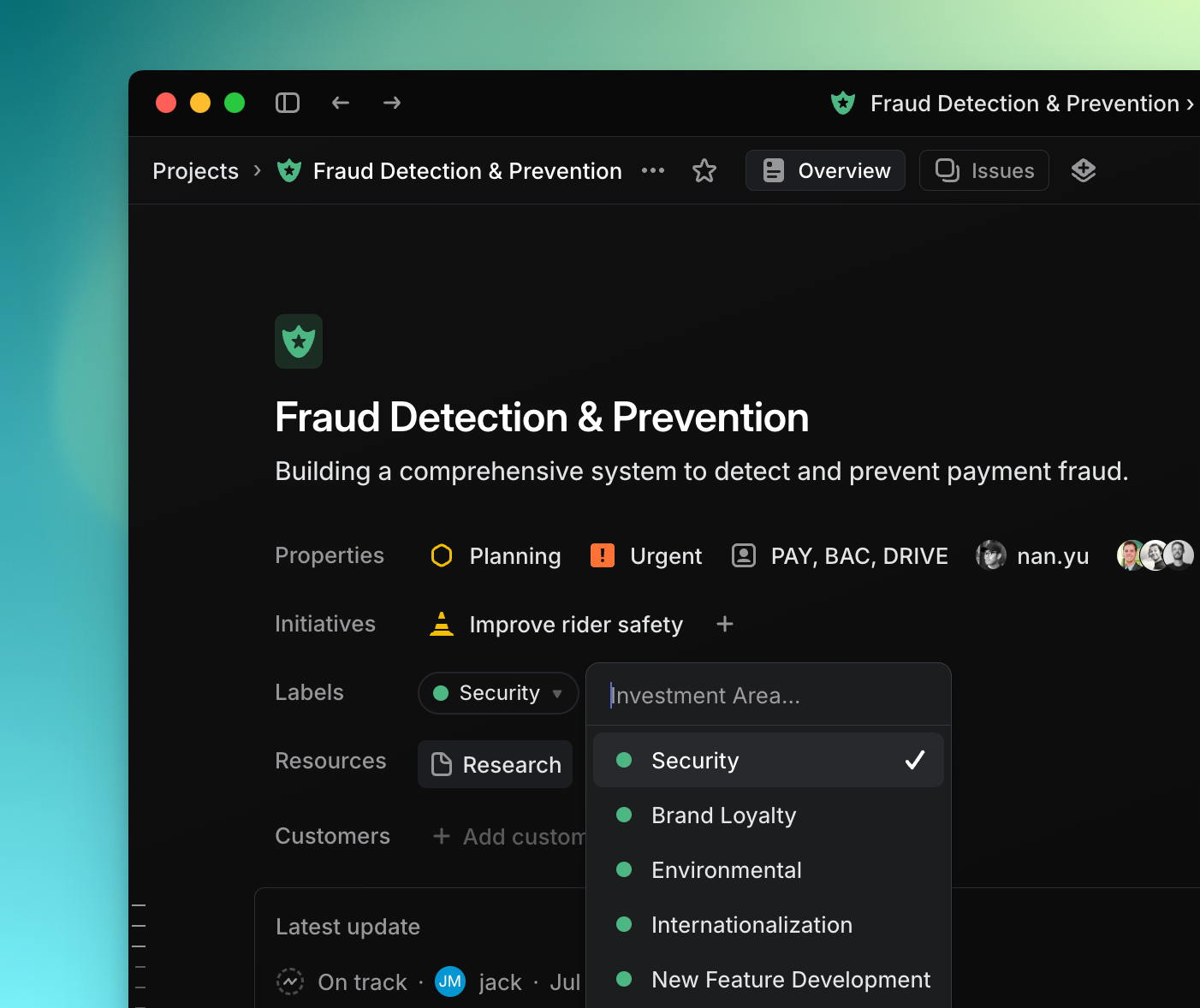Select the Environmental label option
The width and height of the screenshot is (1200, 1008).
tap(769, 869)
